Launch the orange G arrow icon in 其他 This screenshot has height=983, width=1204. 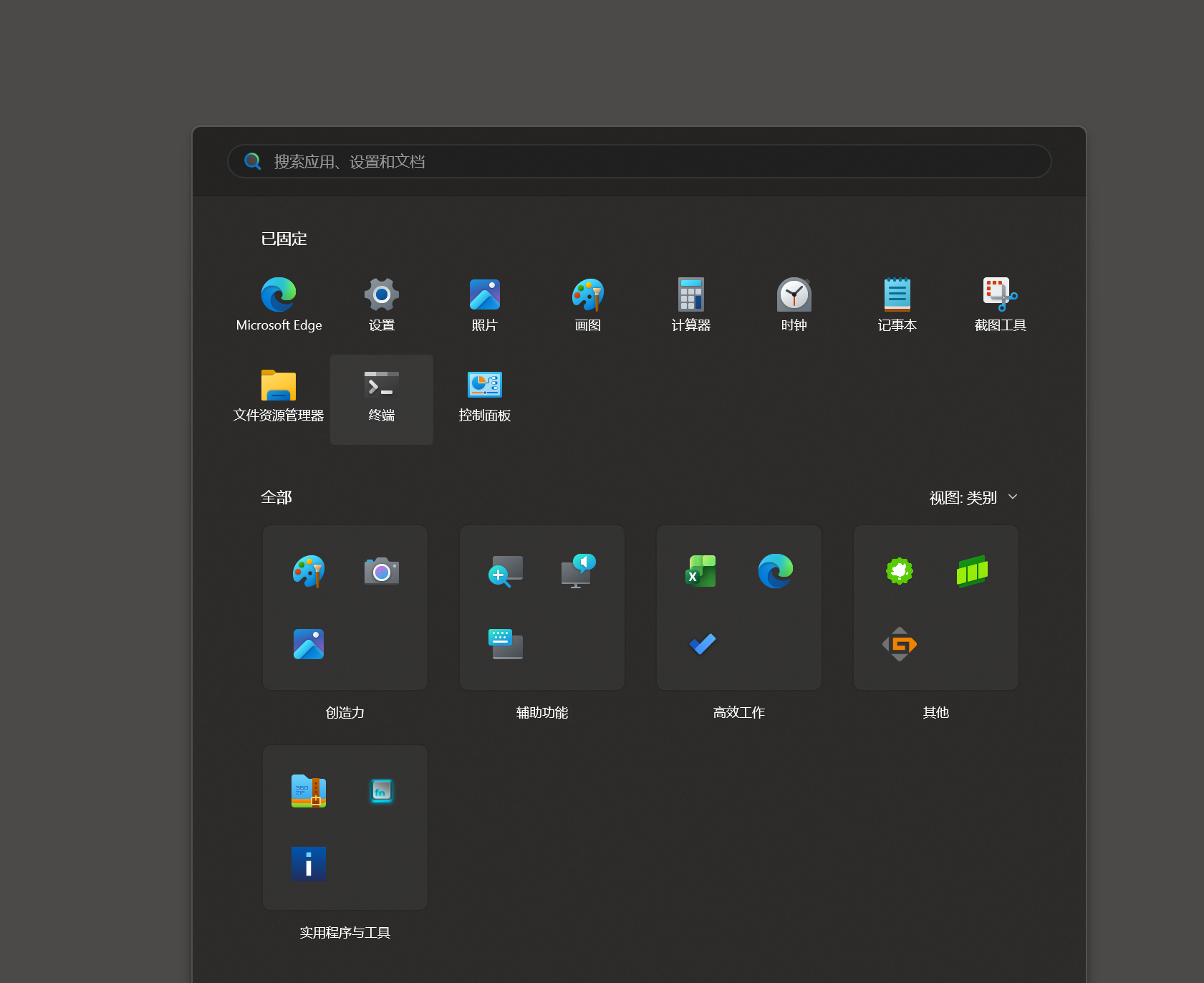coord(900,644)
